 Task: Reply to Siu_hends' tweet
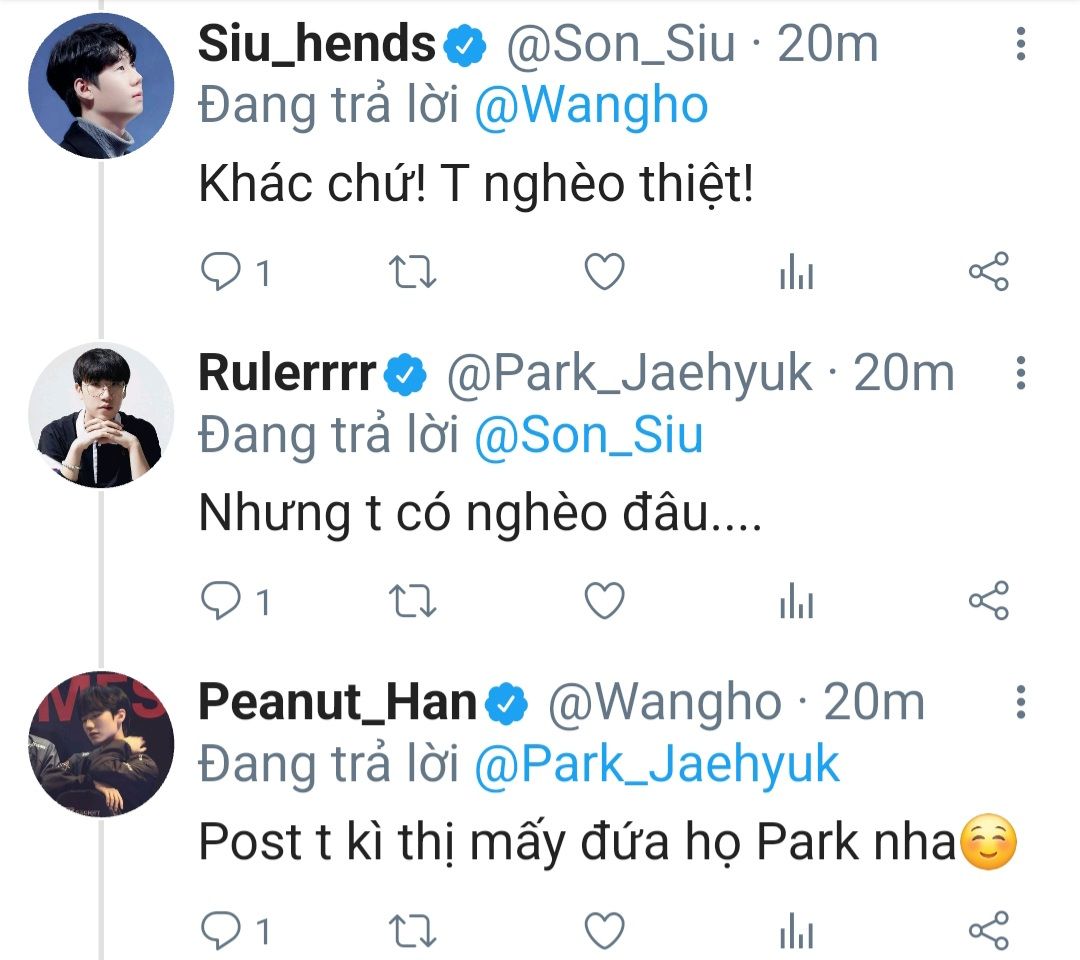(x=219, y=272)
